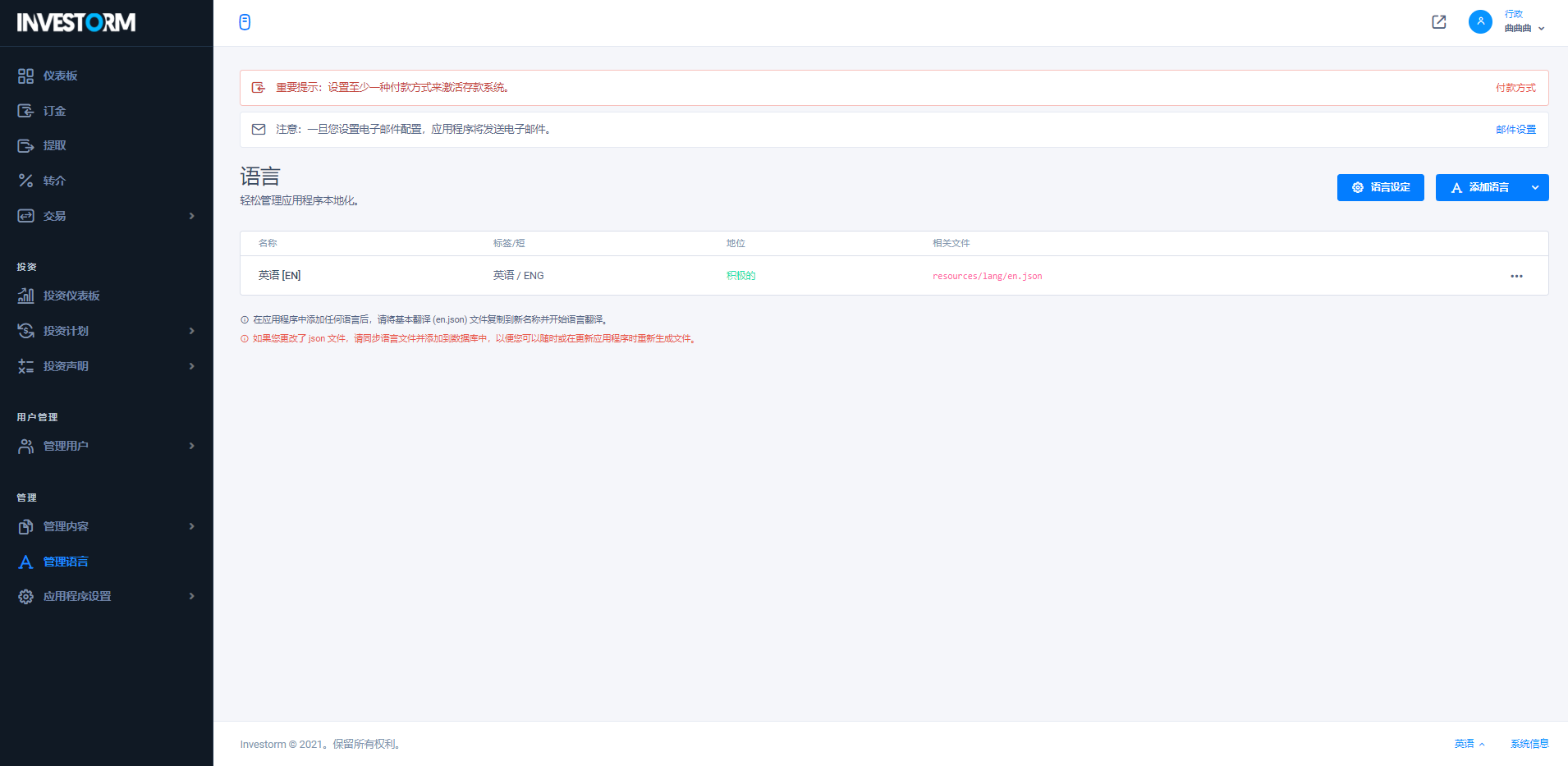Click the 转介 referral percent icon
1568x766 pixels.
pyautogui.click(x=26, y=181)
